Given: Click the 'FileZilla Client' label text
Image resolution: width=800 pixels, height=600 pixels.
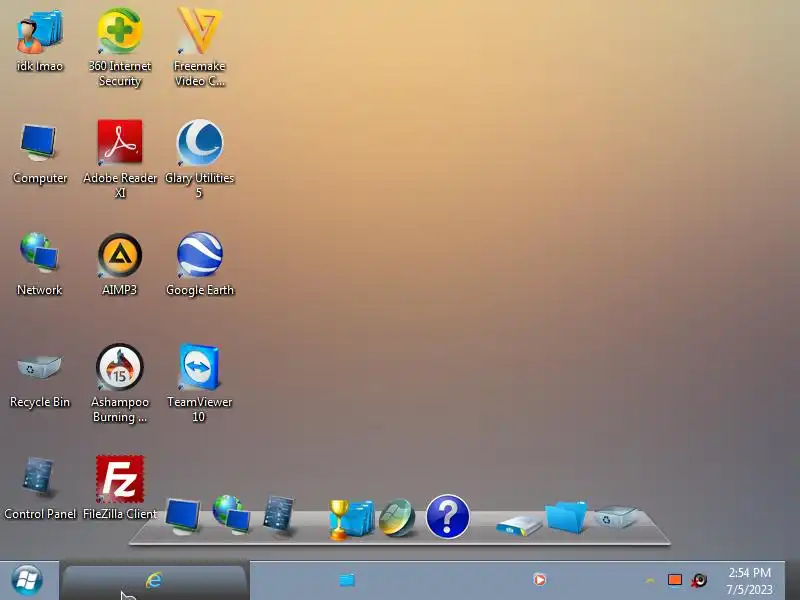Looking at the screenshot, I should point(120,514).
